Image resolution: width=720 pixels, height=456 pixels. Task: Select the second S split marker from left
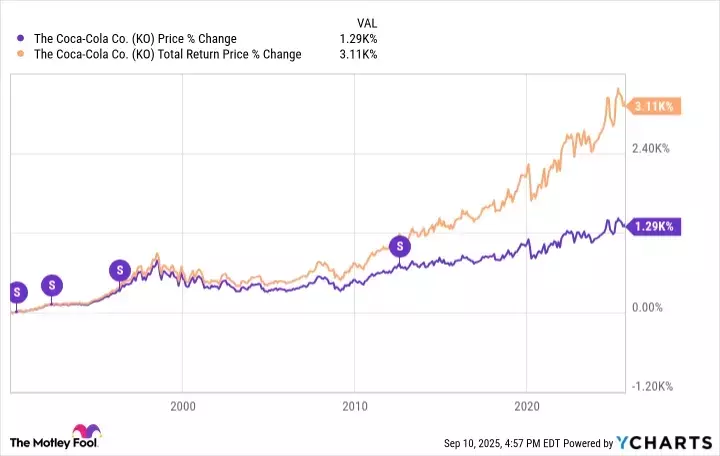tap(51, 285)
